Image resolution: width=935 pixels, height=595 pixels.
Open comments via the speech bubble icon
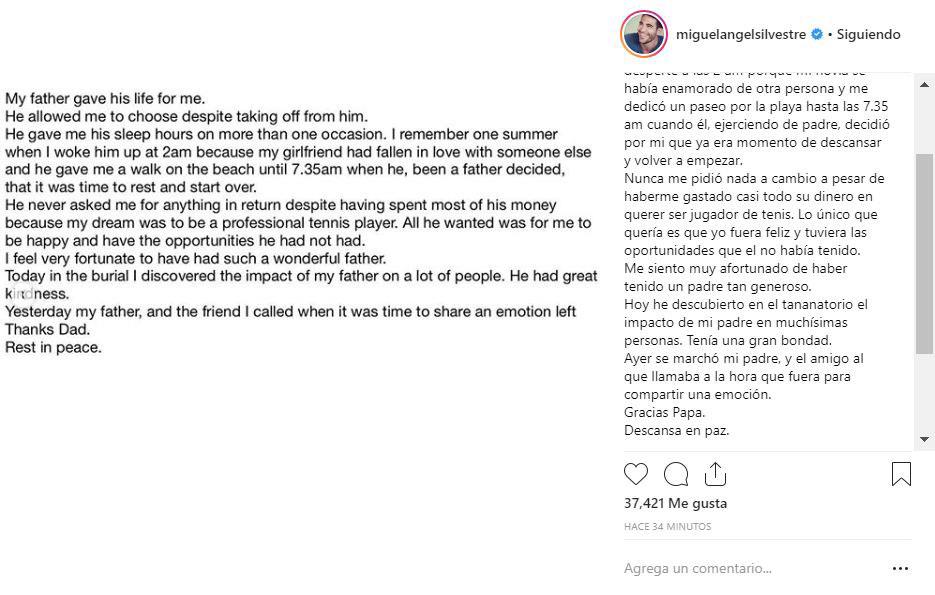pyautogui.click(x=676, y=474)
